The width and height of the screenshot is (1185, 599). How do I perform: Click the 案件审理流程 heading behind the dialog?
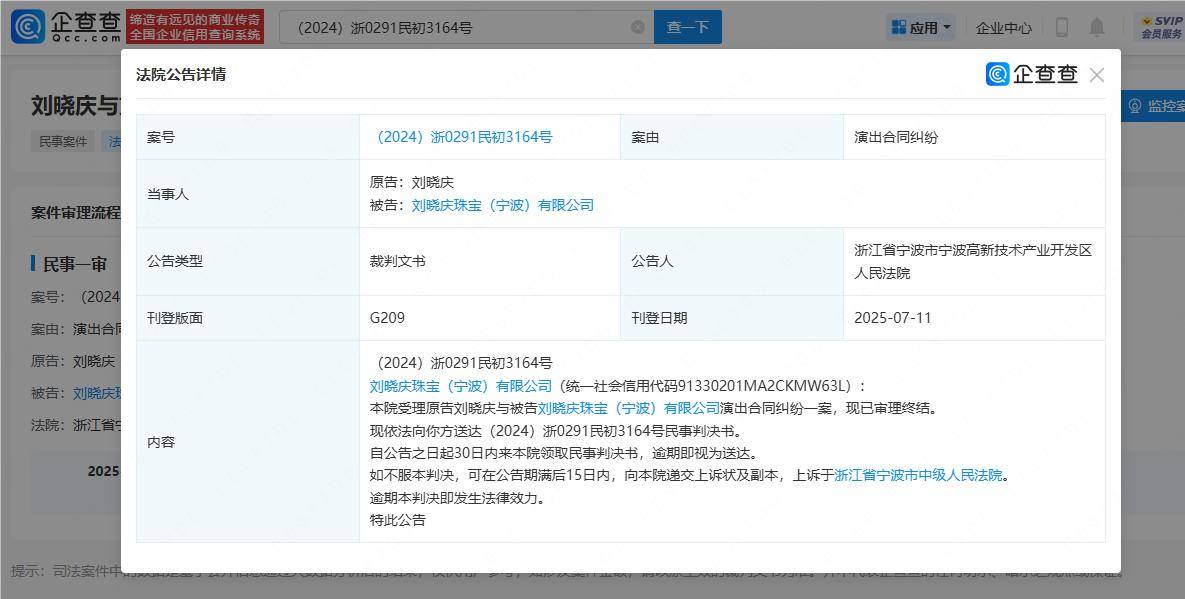(76, 213)
